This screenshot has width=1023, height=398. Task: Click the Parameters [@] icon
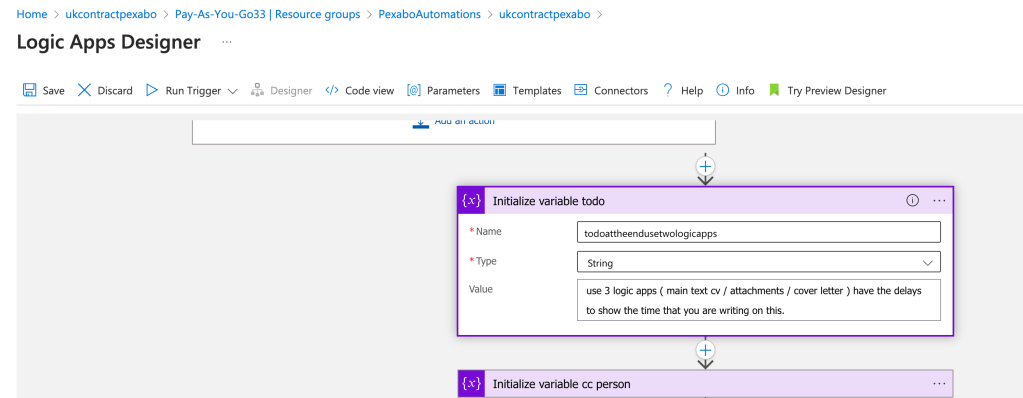[x=414, y=90]
